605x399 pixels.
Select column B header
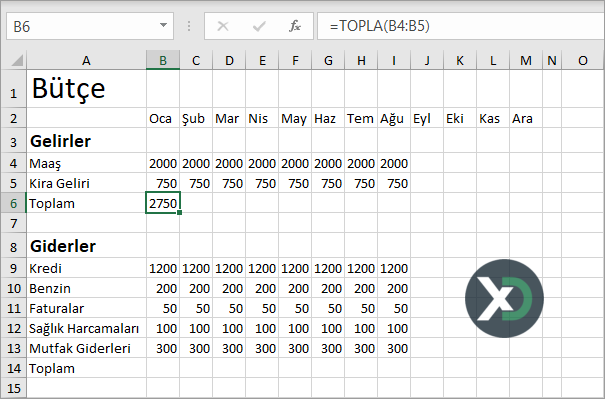(163, 60)
